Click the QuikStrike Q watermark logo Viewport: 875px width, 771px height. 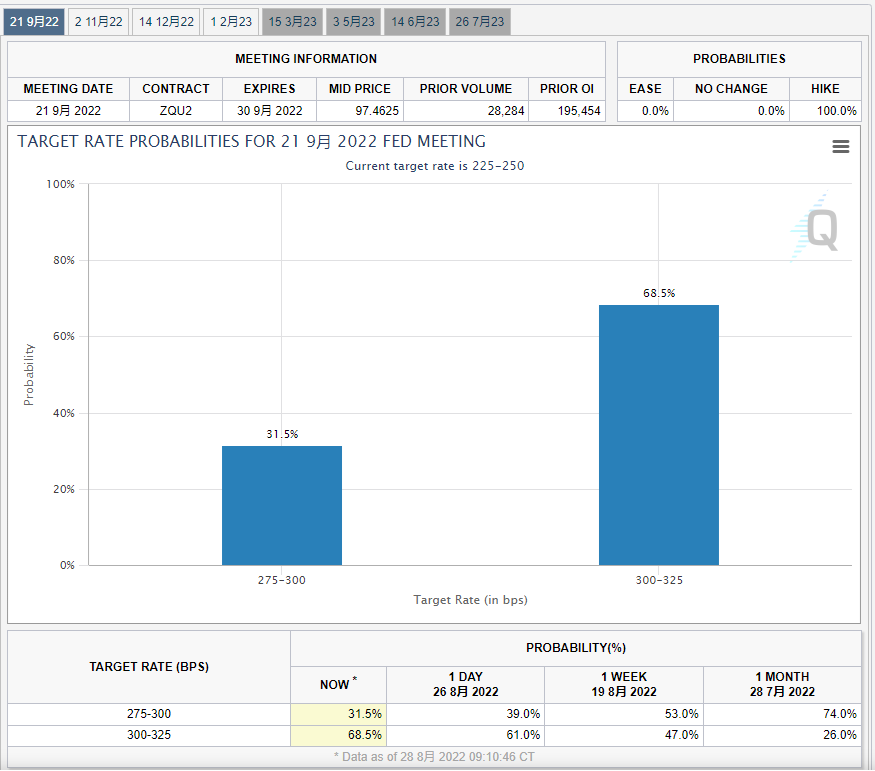tap(818, 230)
